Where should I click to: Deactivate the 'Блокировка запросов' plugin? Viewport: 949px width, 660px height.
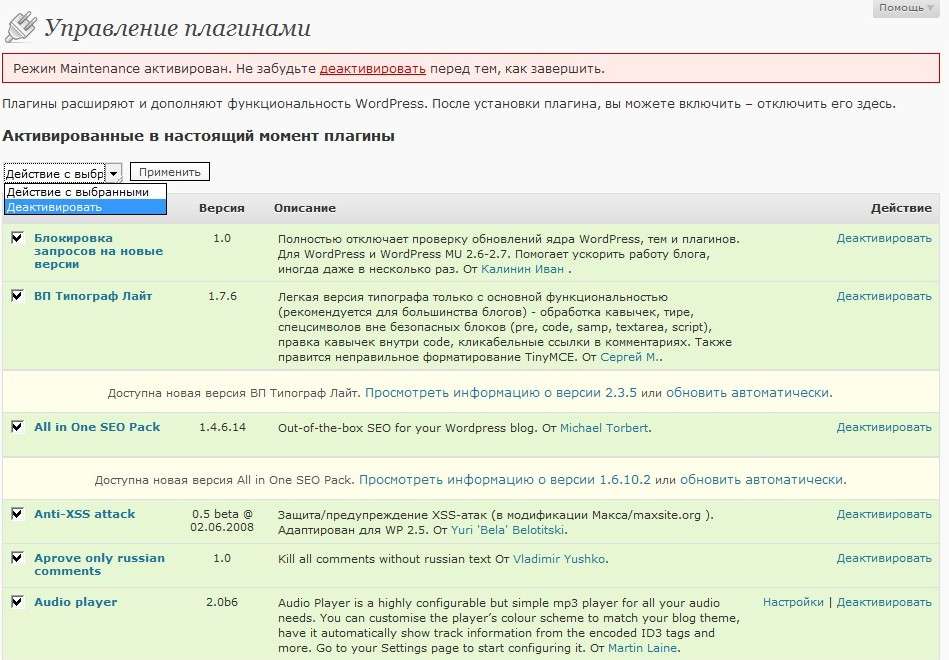point(884,239)
